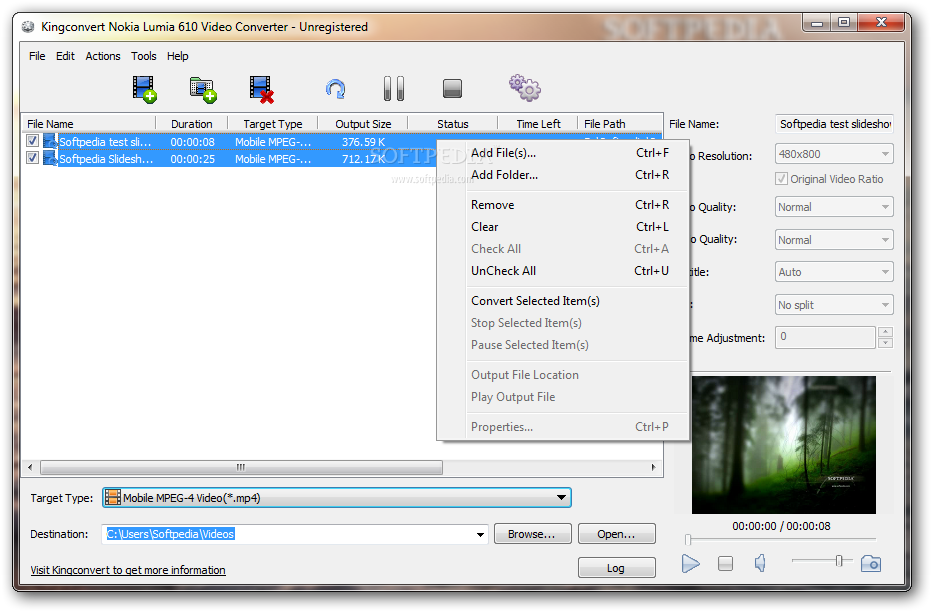The width and height of the screenshot is (932, 612).
Task: Open the second Normal quality dropdown
Action: [x=834, y=239]
